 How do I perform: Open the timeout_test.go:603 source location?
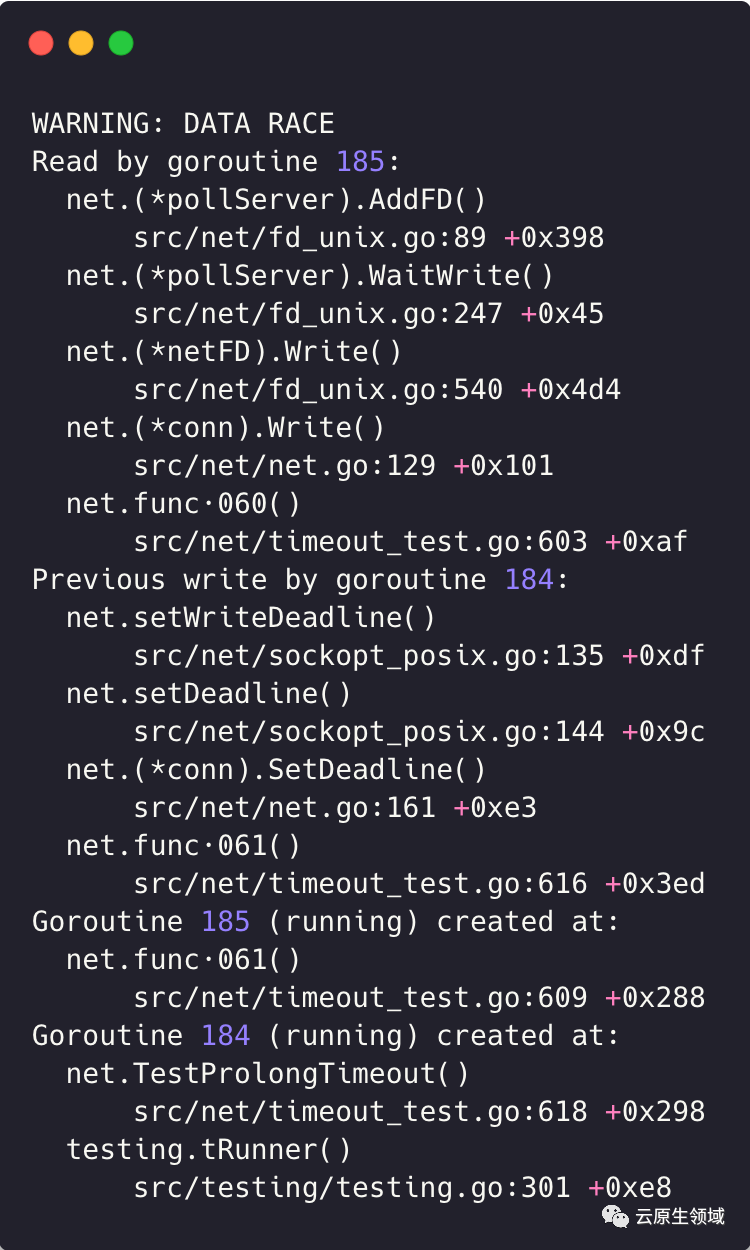tap(360, 542)
